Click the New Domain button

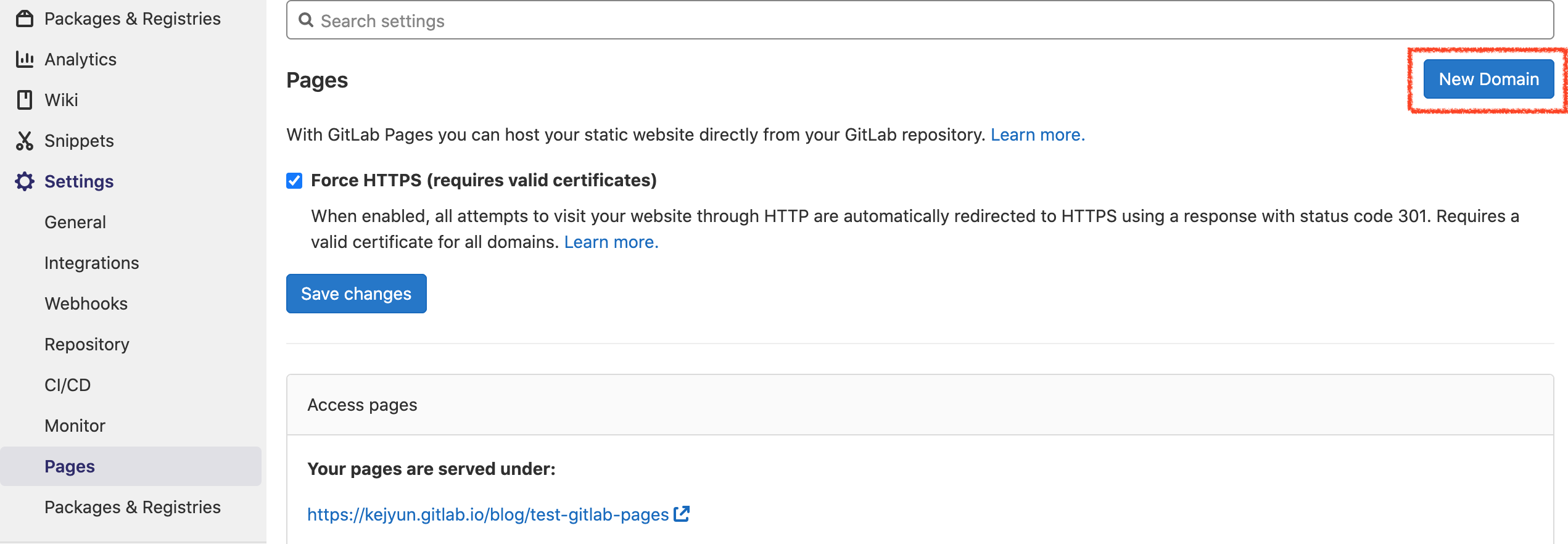coord(1488,79)
